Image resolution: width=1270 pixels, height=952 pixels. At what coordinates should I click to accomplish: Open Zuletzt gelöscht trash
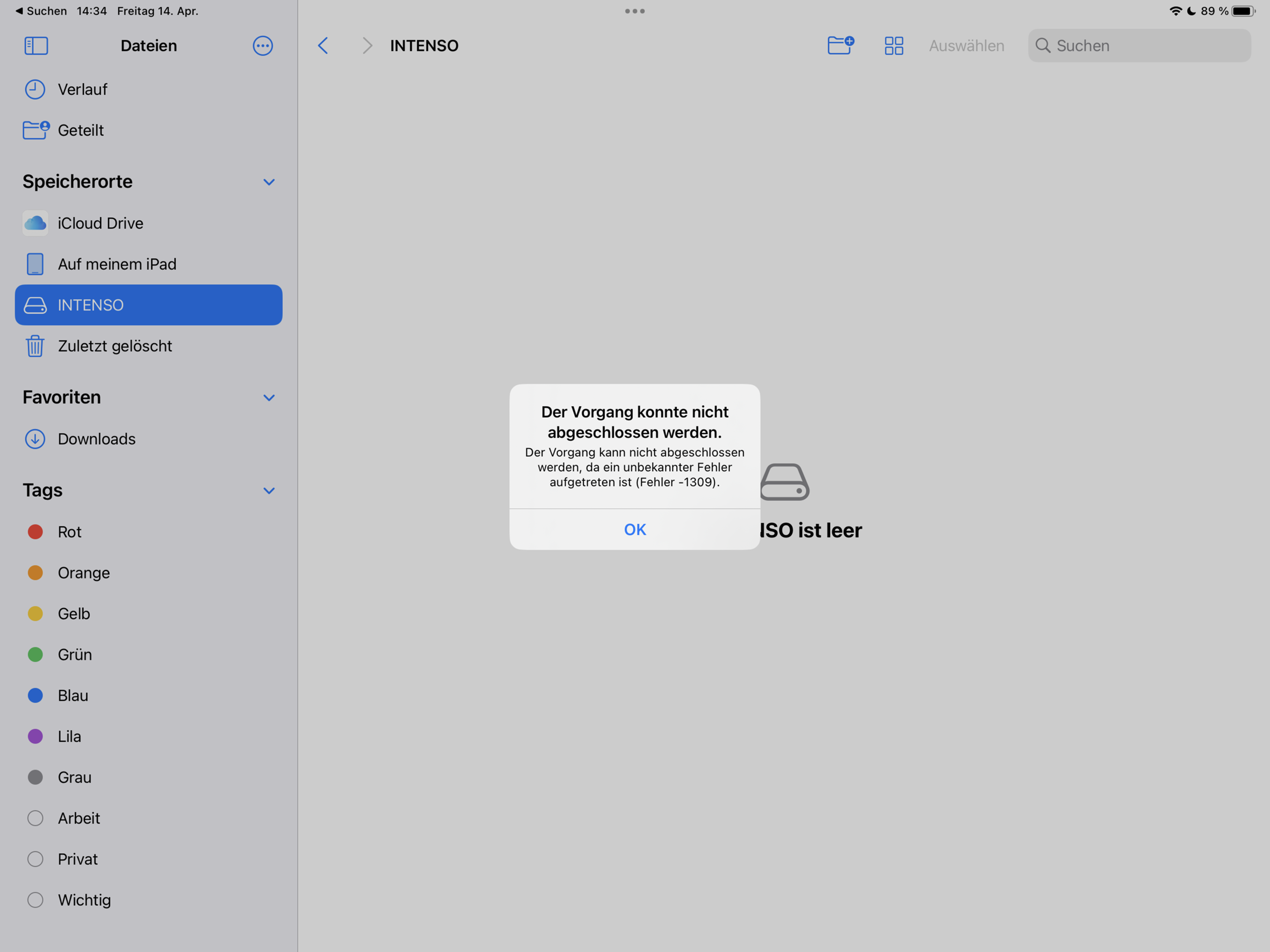tap(149, 346)
